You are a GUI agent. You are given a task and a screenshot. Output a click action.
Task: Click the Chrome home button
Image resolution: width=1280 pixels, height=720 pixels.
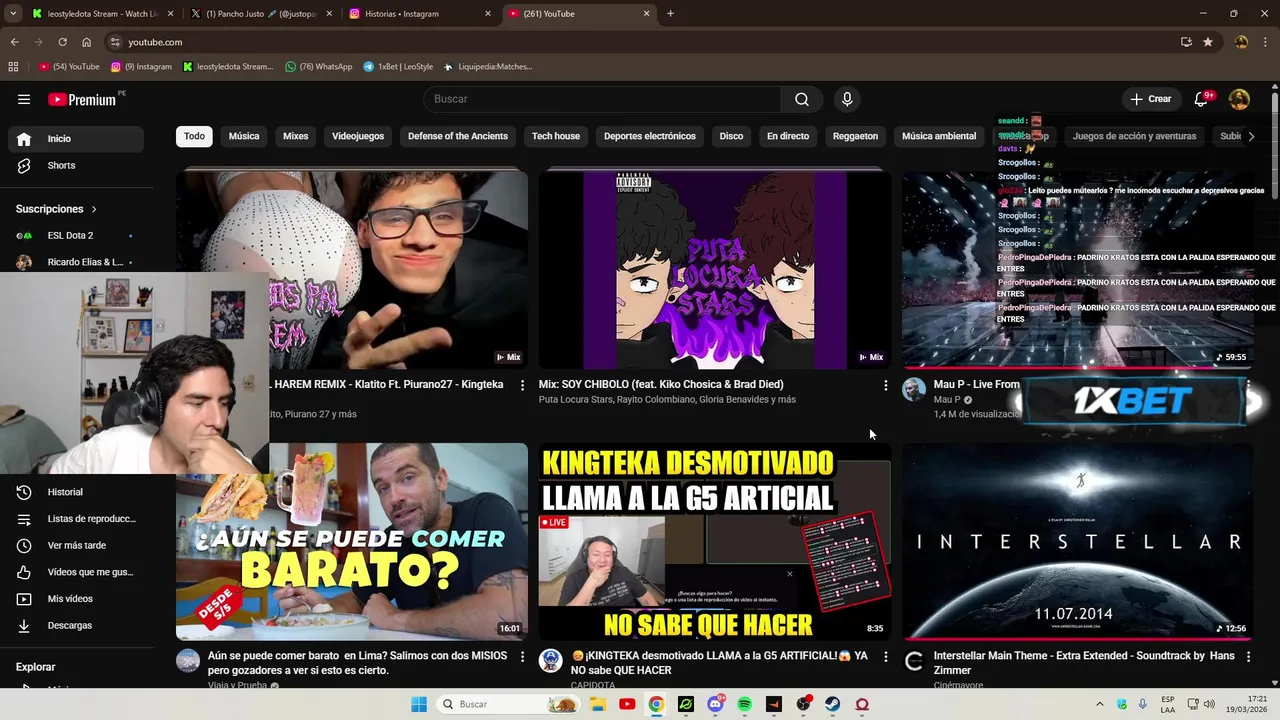tap(87, 42)
